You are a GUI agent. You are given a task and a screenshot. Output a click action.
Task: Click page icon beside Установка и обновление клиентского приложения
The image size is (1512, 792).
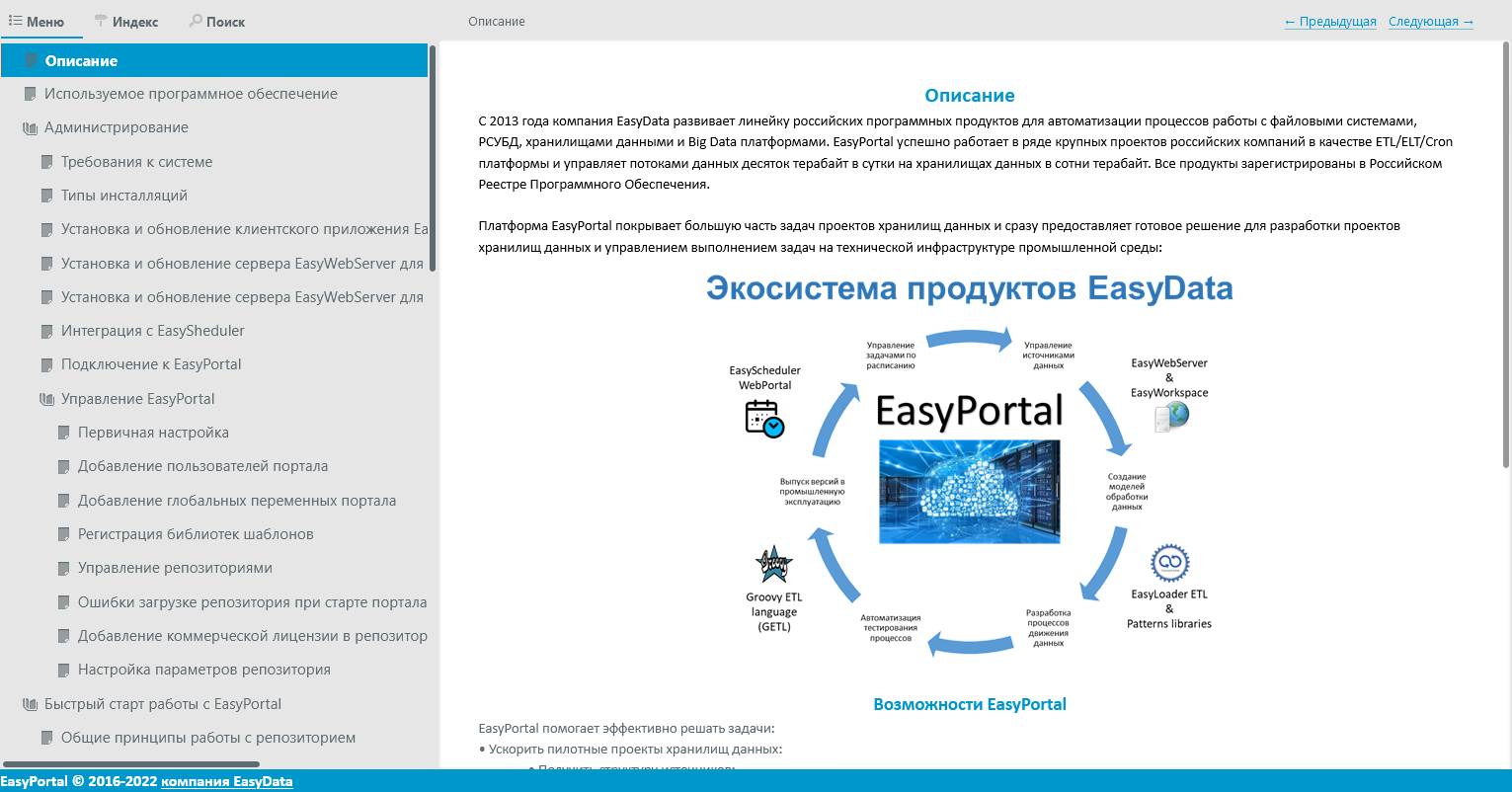(47, 229)
